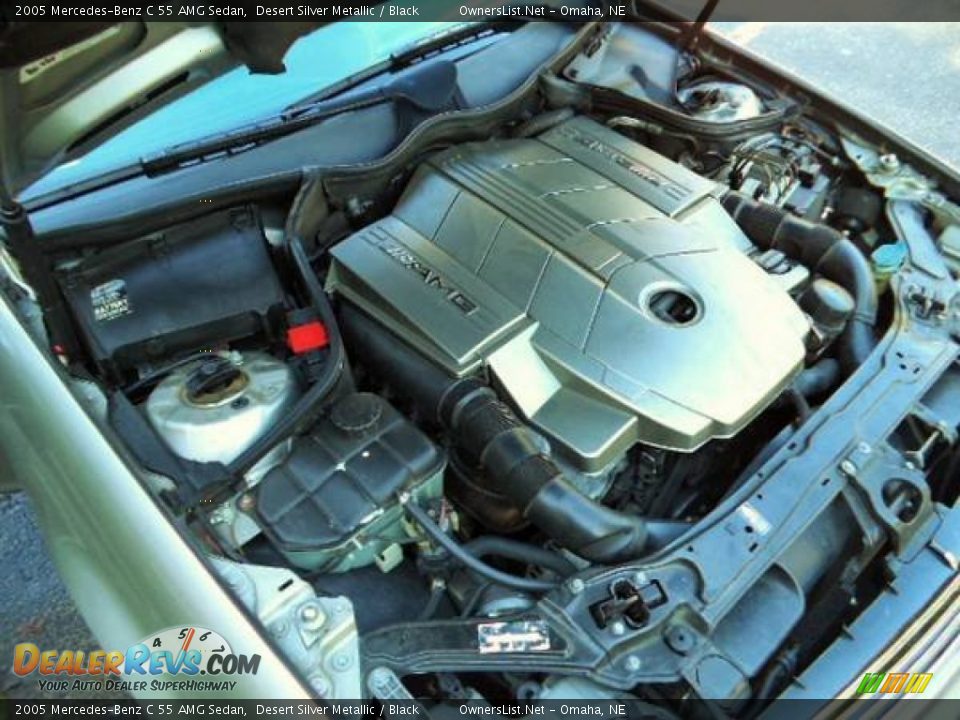Click the green stripe of the bottom-right logo
Viewport: 960px width, 720px height.
pos(869,682)
